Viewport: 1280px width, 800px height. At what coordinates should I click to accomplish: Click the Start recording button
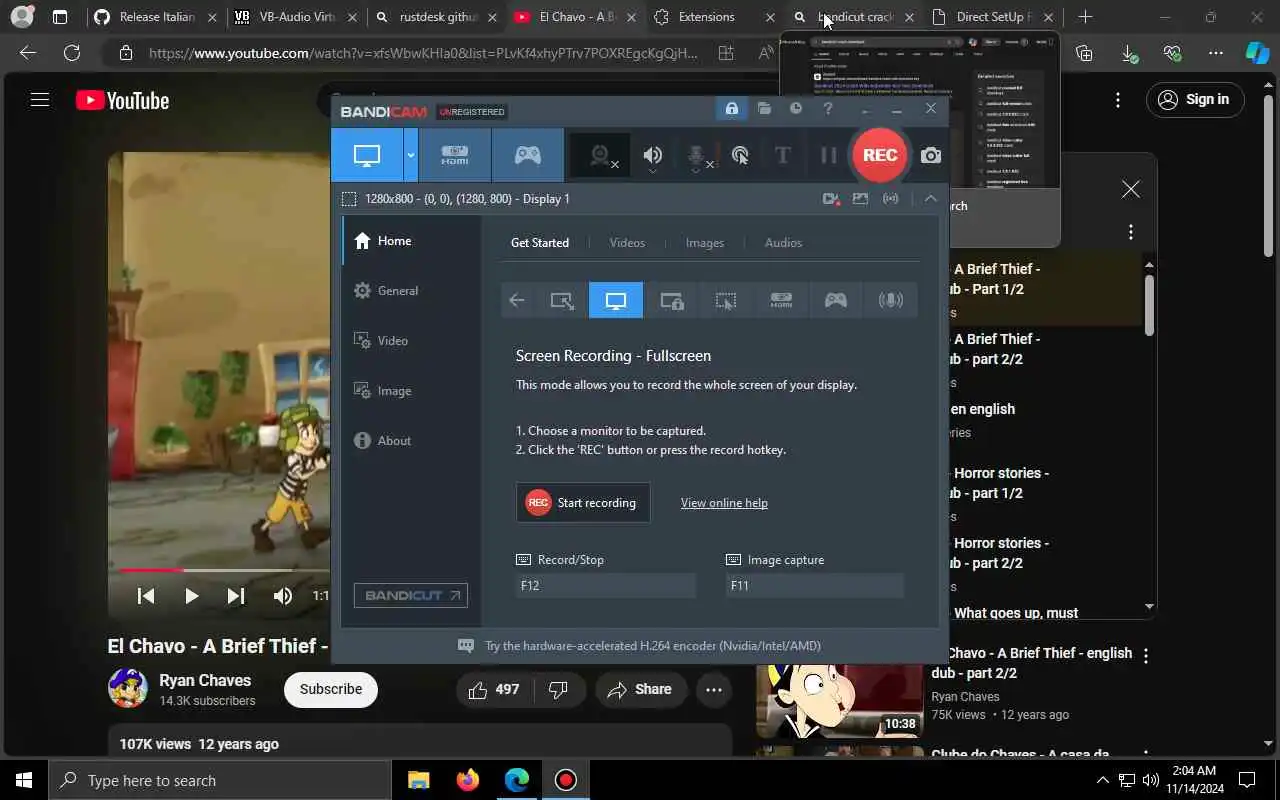click(583, 503)
